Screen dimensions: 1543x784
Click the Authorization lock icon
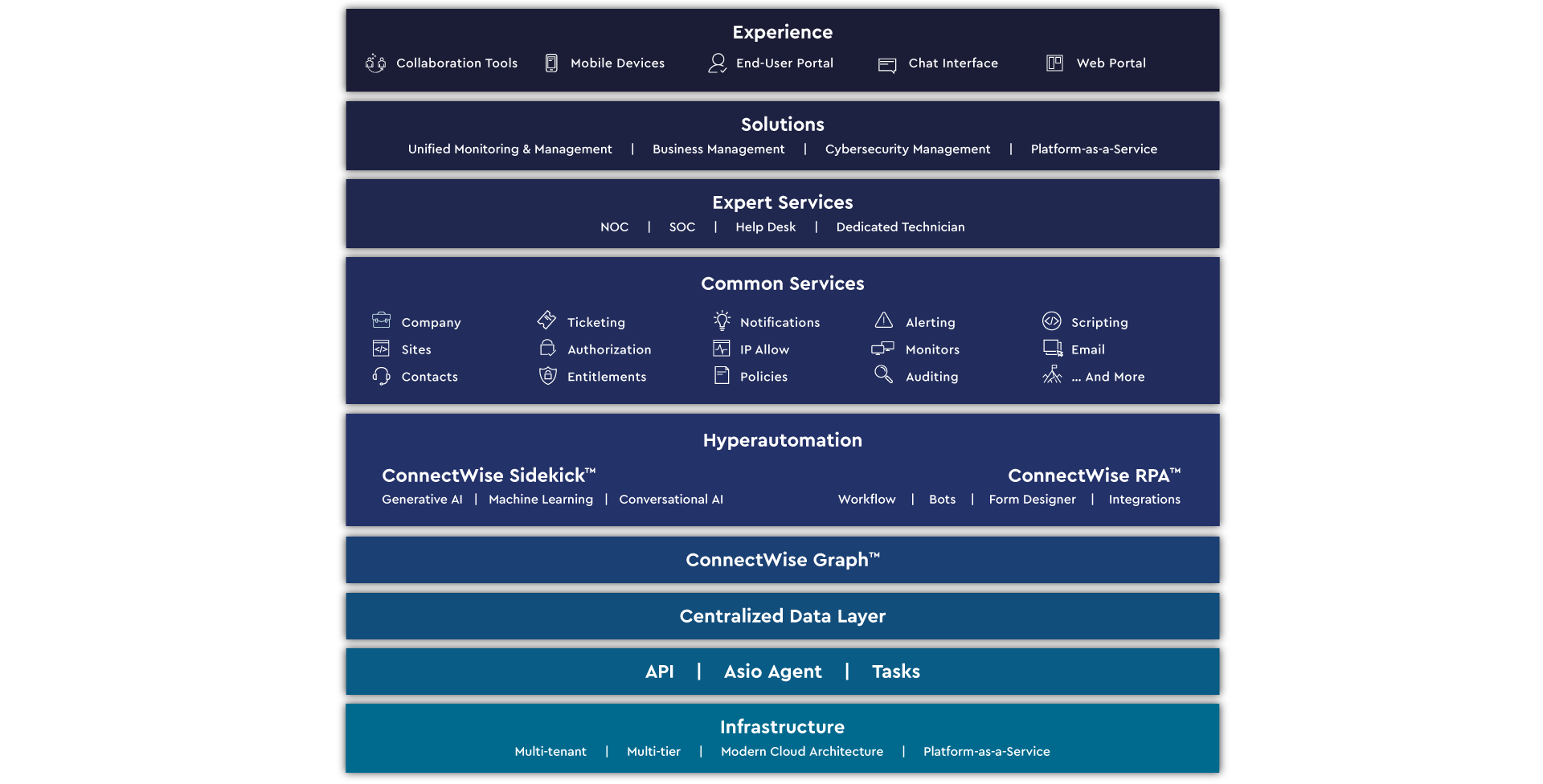pyautogui.click(x=548, y=348)
